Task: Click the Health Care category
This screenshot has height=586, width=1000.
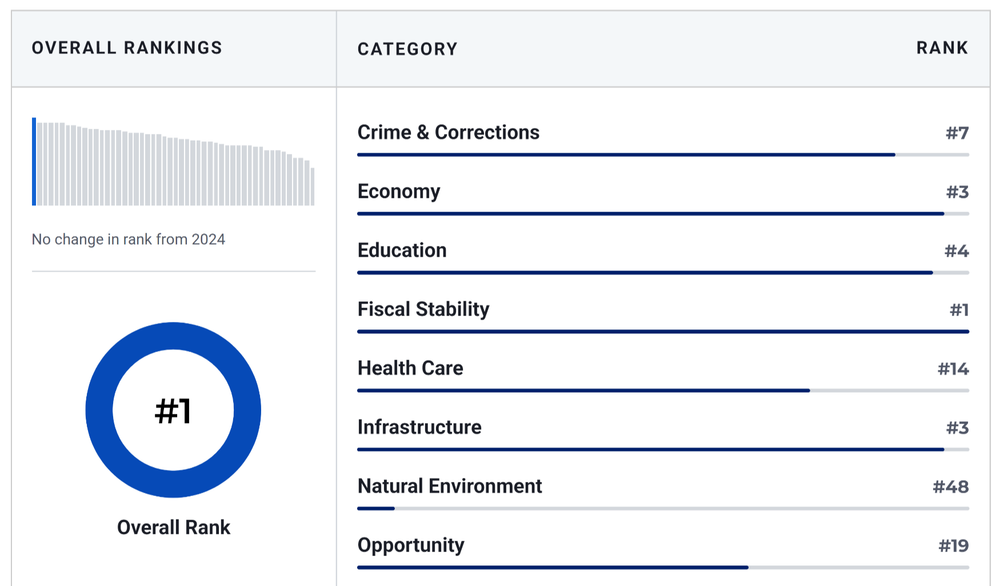Action: pos(410,369)
